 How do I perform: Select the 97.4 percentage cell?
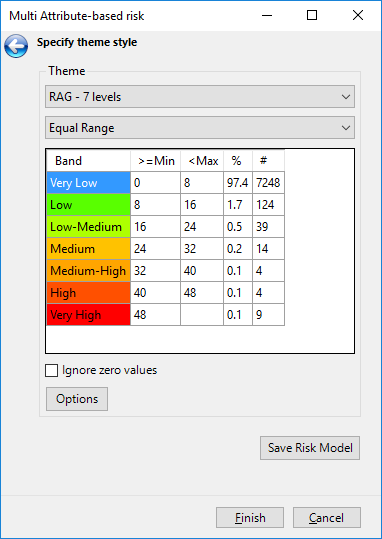[x=238, y=183]
